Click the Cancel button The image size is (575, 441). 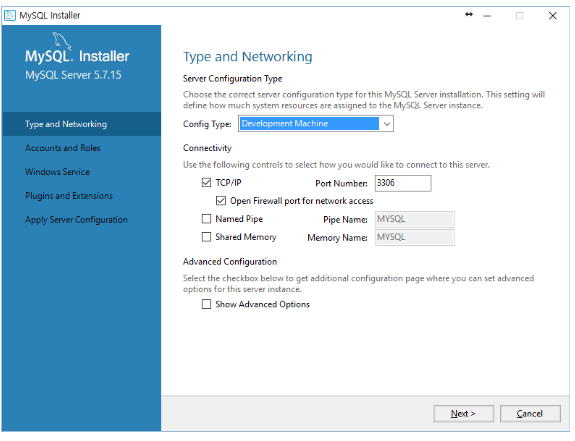tap(530, 414)
